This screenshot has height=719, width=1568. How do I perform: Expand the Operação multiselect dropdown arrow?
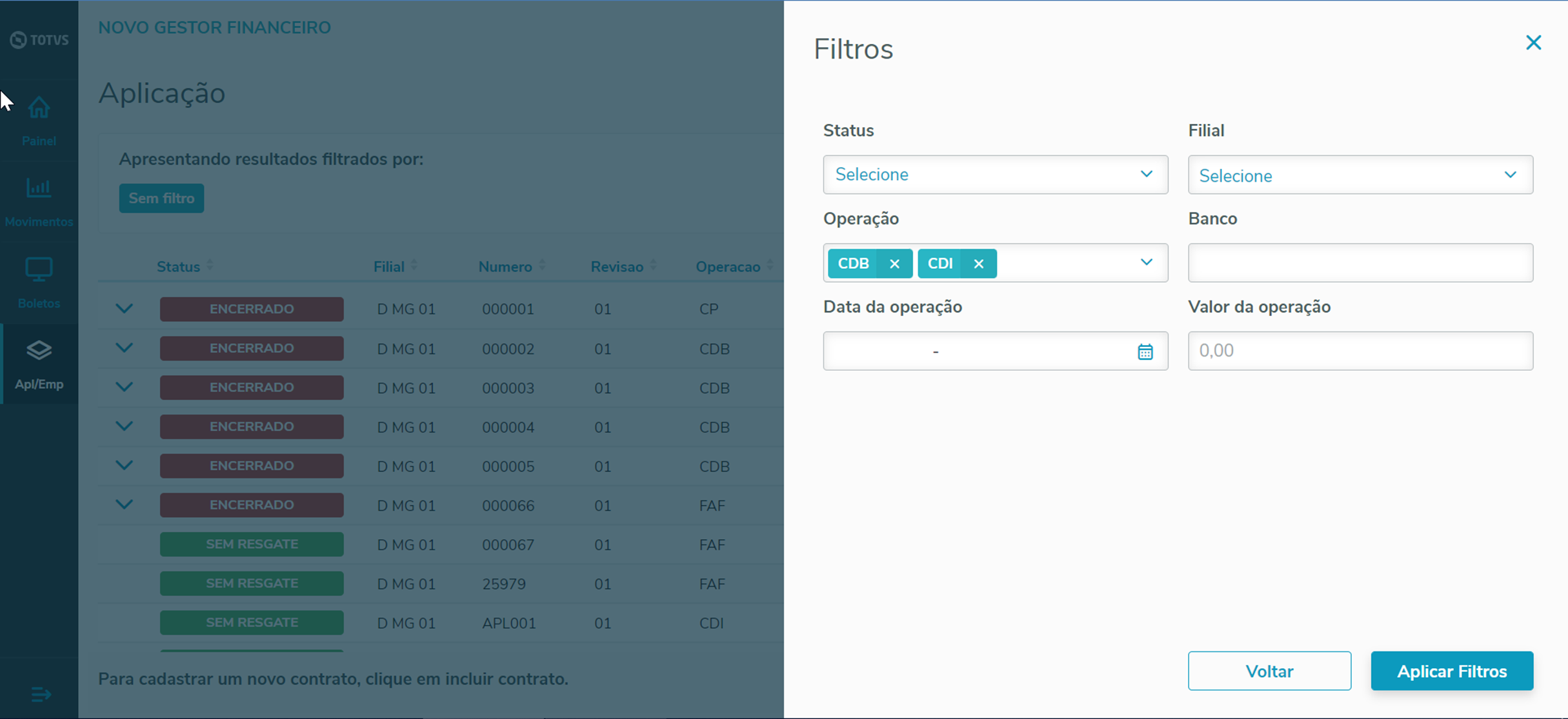point(1146,263)
